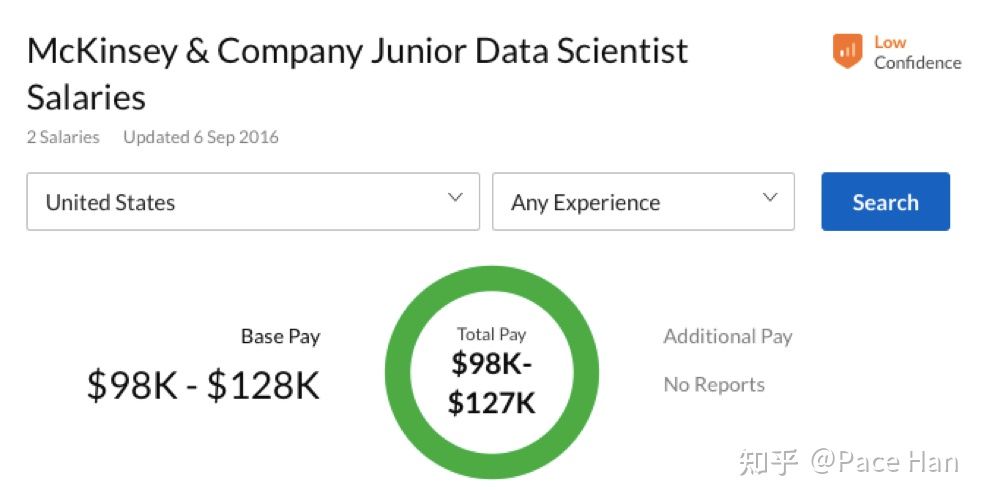Click the 'No Reports' text
Screen dimensions: 984x501
(714, 384)
